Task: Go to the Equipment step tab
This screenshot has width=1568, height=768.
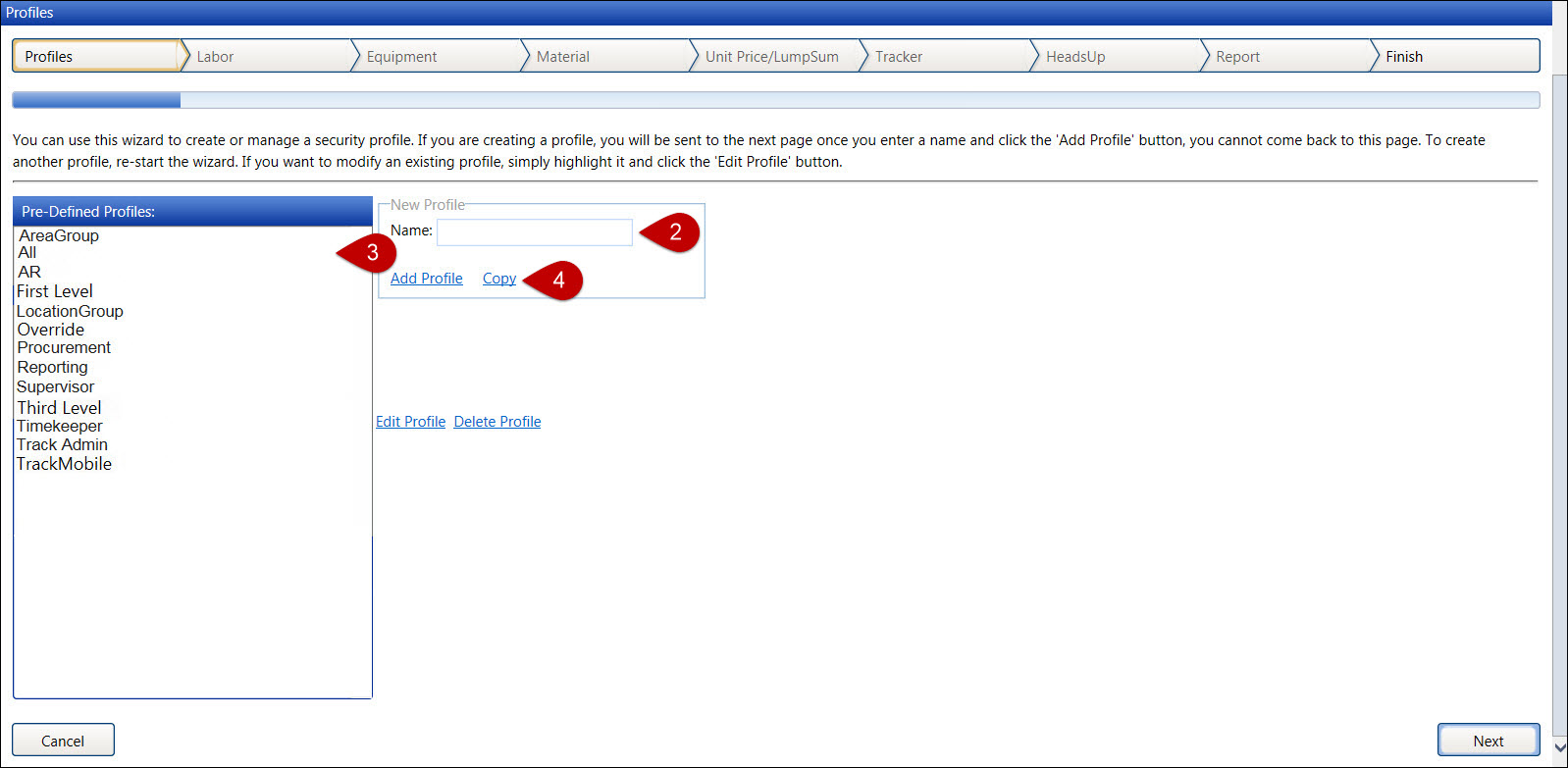Action: point(401,57)
